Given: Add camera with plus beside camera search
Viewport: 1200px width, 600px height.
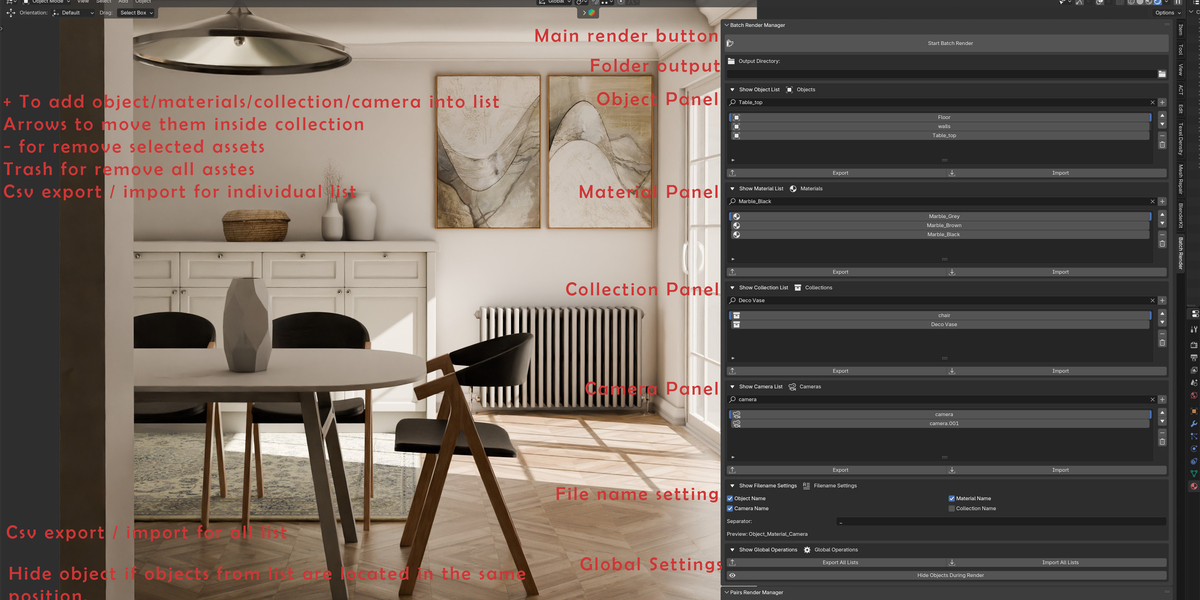Looking at the screenshot, I should tap(1162, 400).
